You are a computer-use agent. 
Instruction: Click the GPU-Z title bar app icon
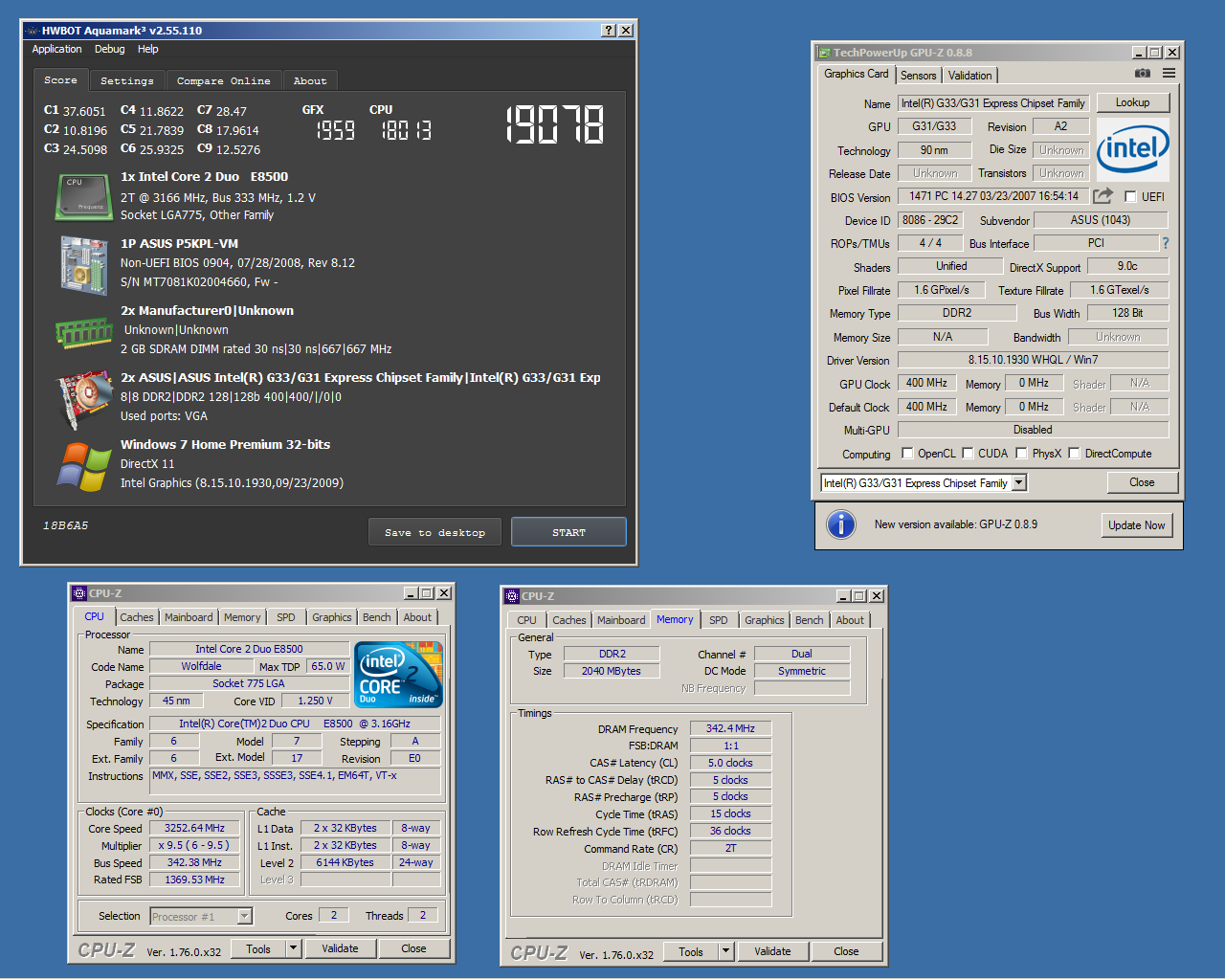(823, 53)
